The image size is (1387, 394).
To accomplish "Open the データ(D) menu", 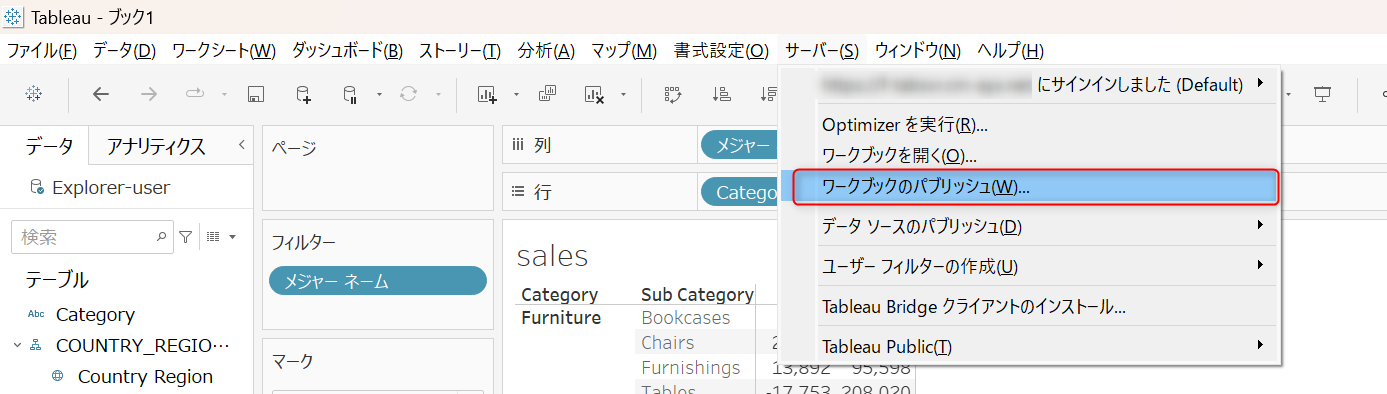I will (x=124, y=50).
